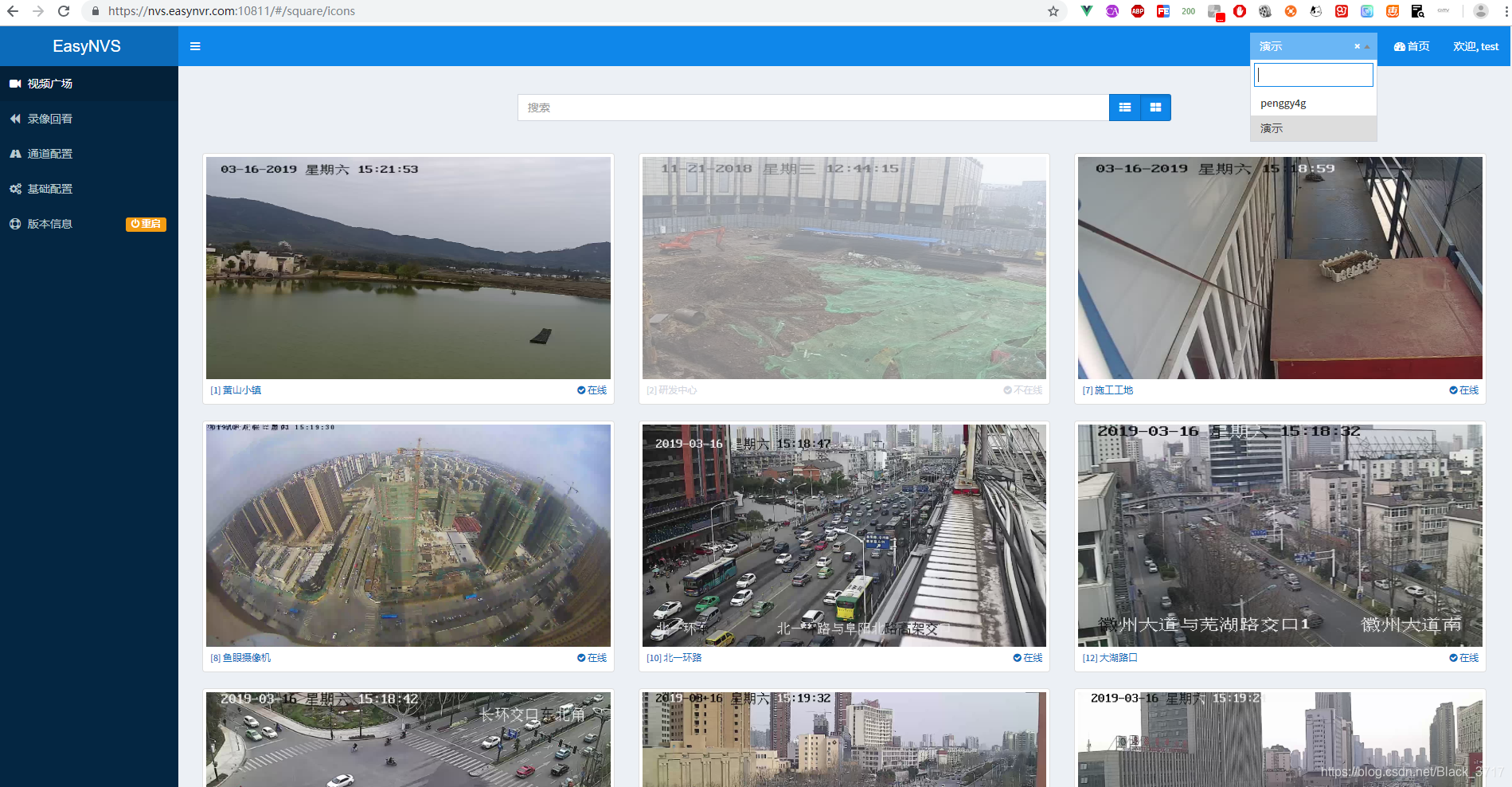
Task: Open the orange 惠 shopping extension
Action: click(x=1393, y=11)
